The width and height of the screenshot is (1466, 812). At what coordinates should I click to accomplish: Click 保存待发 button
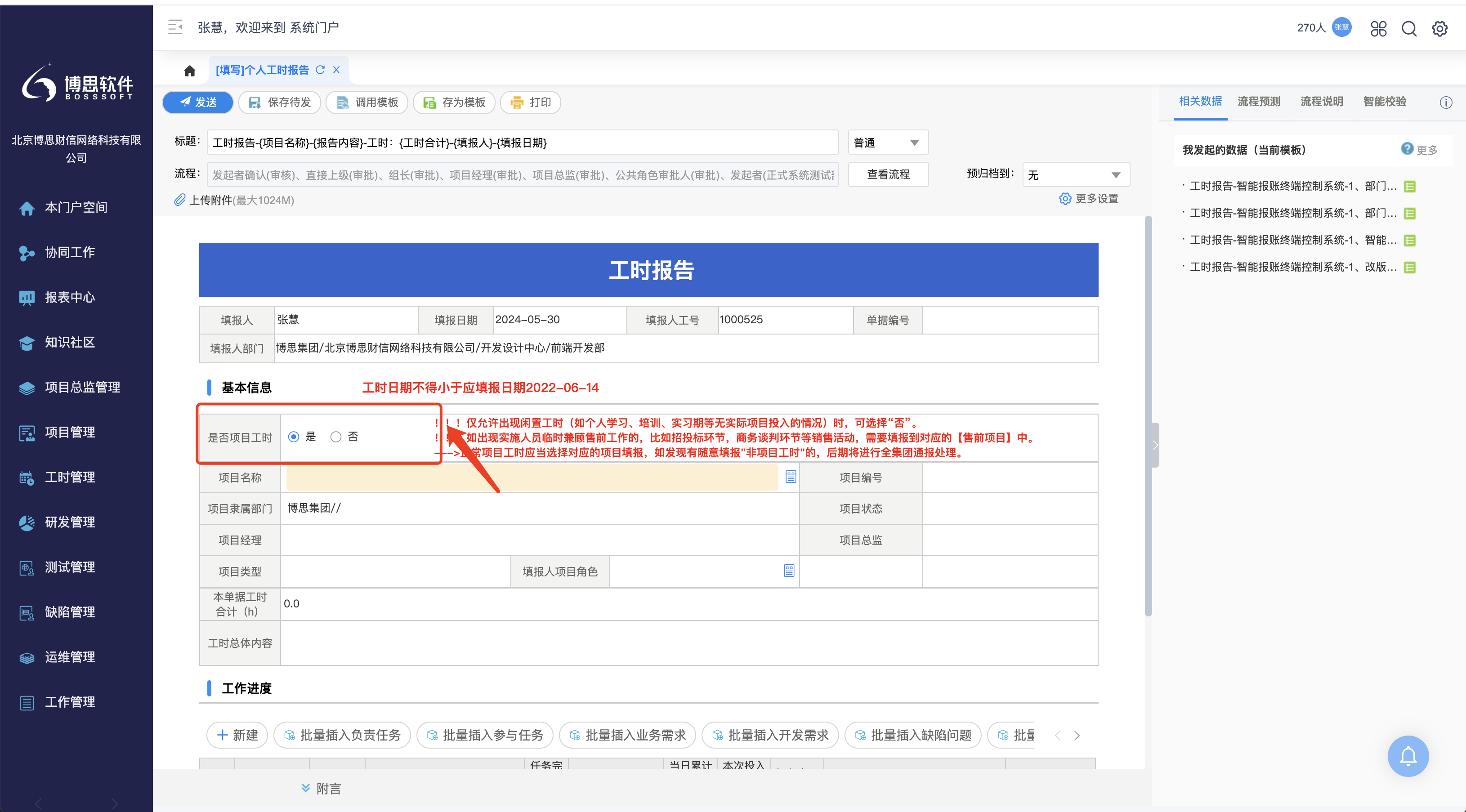click(279, 103)
